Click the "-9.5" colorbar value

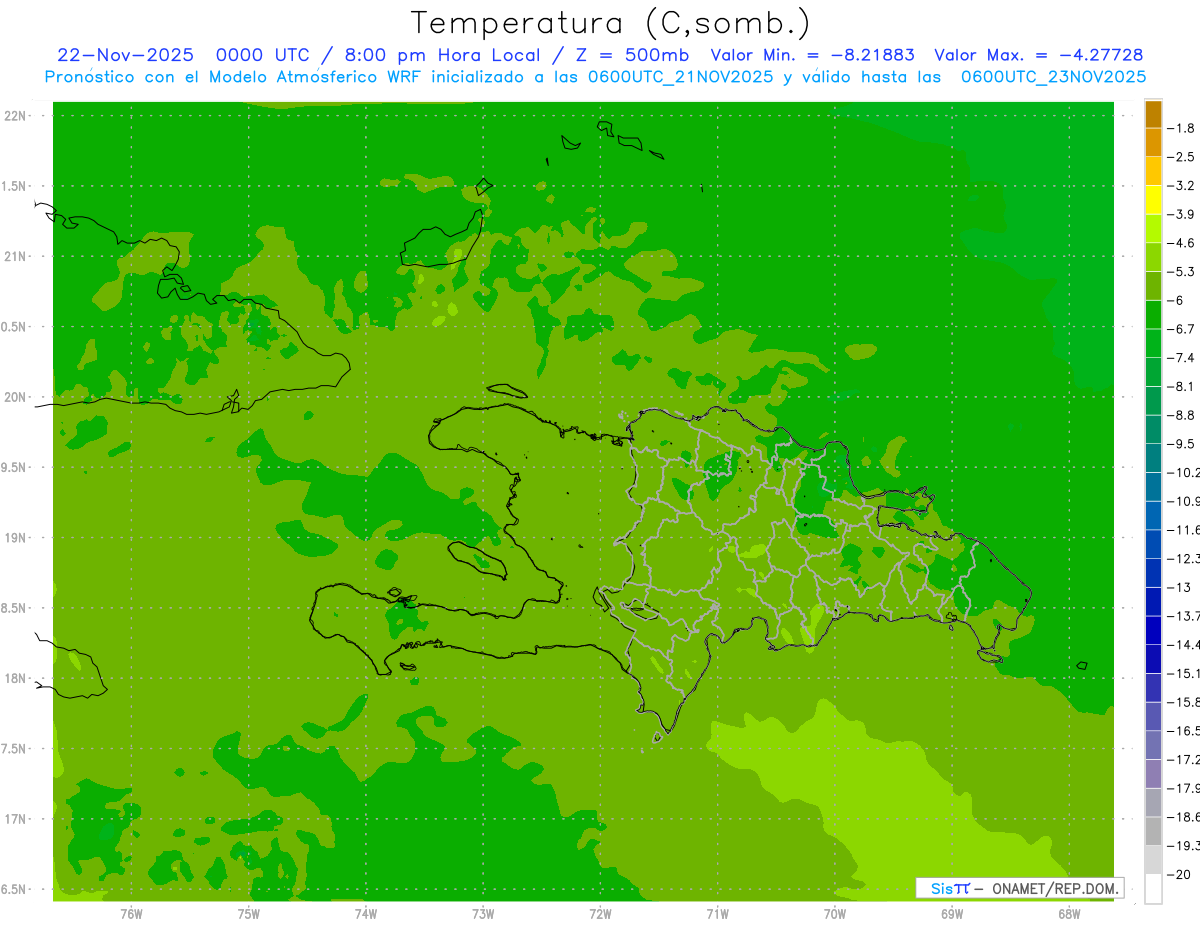tap(1182, 444)
